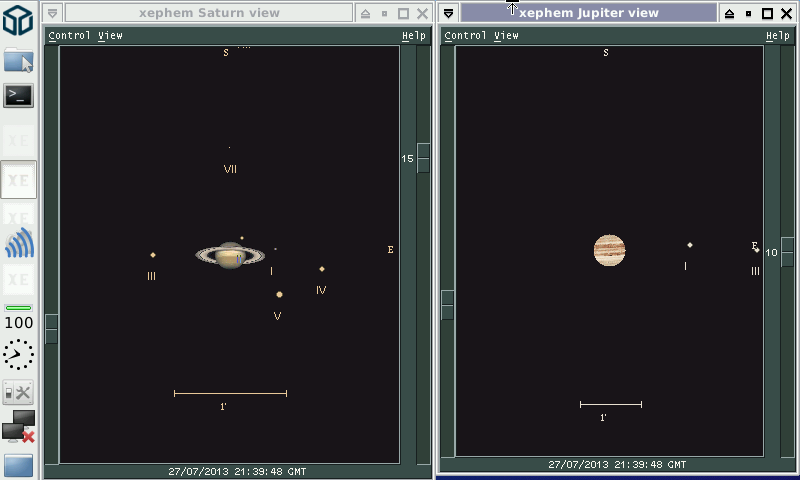This screenshot has height=480, width=800.
Task: Open Help menu in Jupiter view
Action: (778, 36)
